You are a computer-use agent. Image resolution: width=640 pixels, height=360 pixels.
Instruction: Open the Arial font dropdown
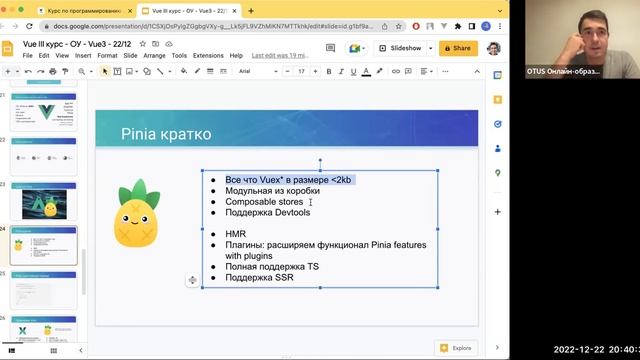[x=258, y=71]
